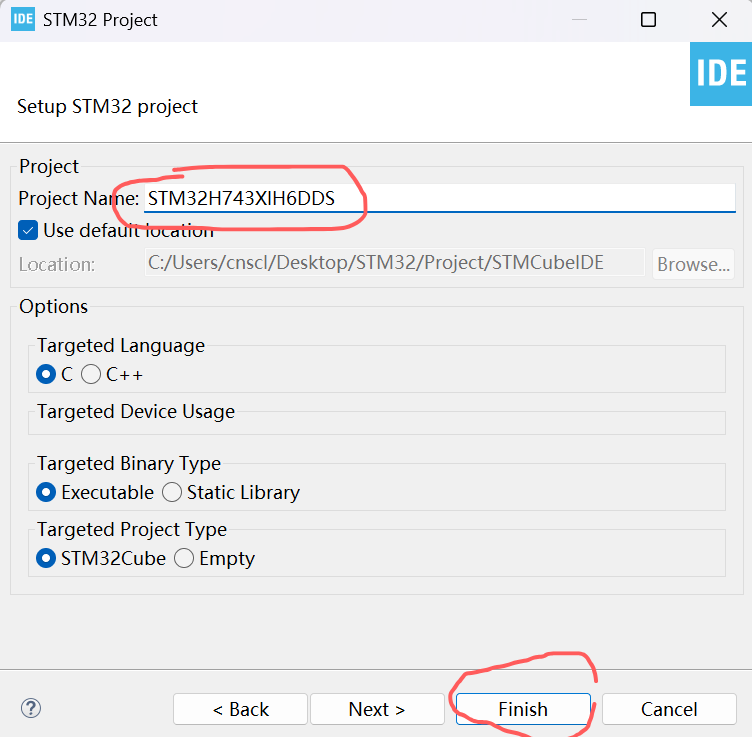Click the Finish button

tap(523, 709)
